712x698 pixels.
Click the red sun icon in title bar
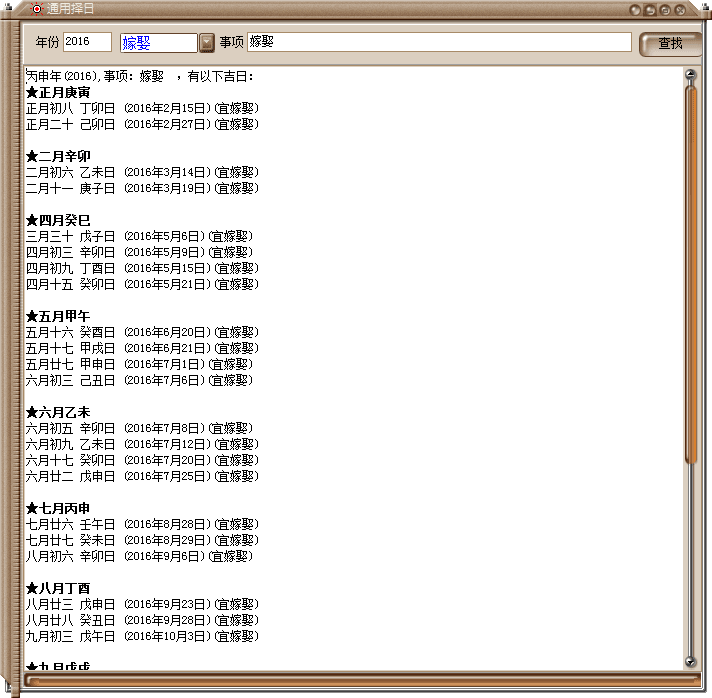[x=37, y=9]
